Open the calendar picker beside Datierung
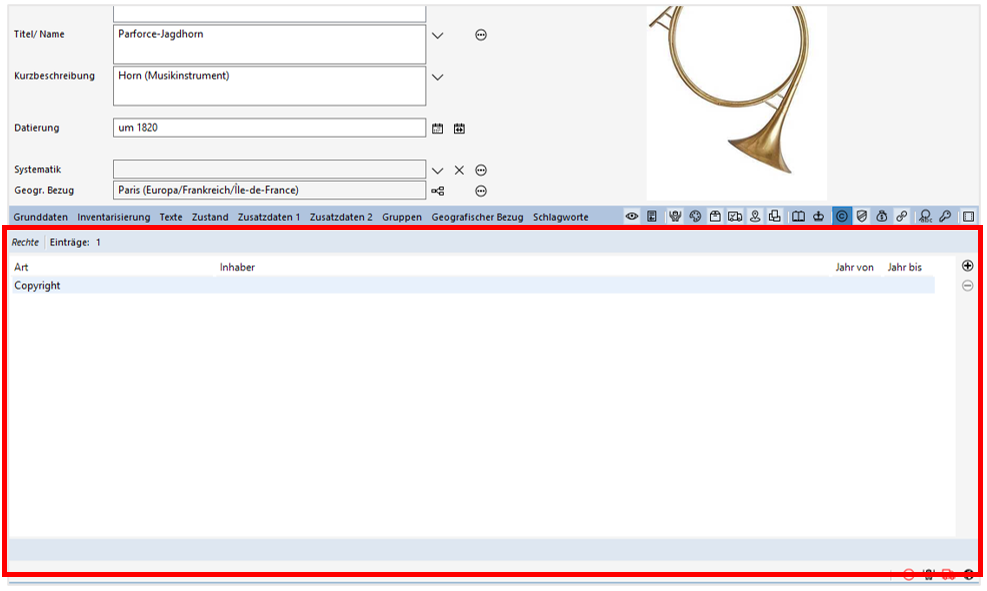Viewport: 987px width, 591px height. (440, 128)
